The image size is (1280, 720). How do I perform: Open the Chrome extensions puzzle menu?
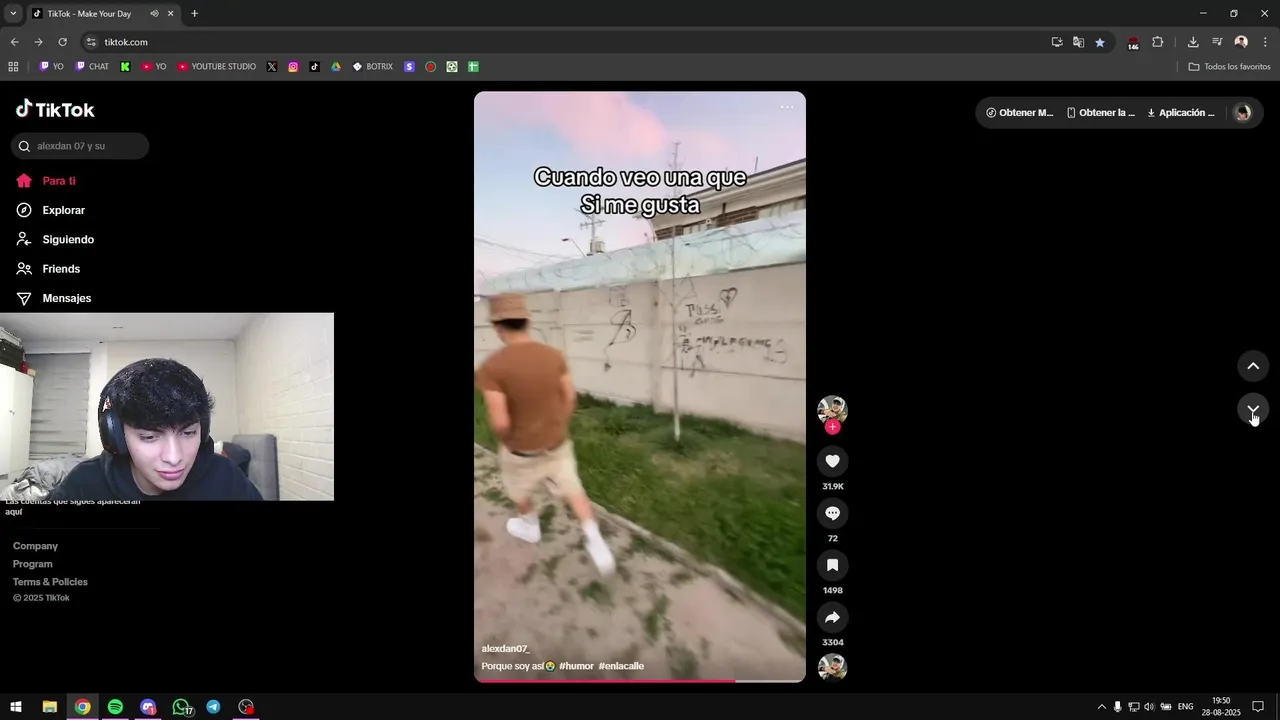(1158, 42)
